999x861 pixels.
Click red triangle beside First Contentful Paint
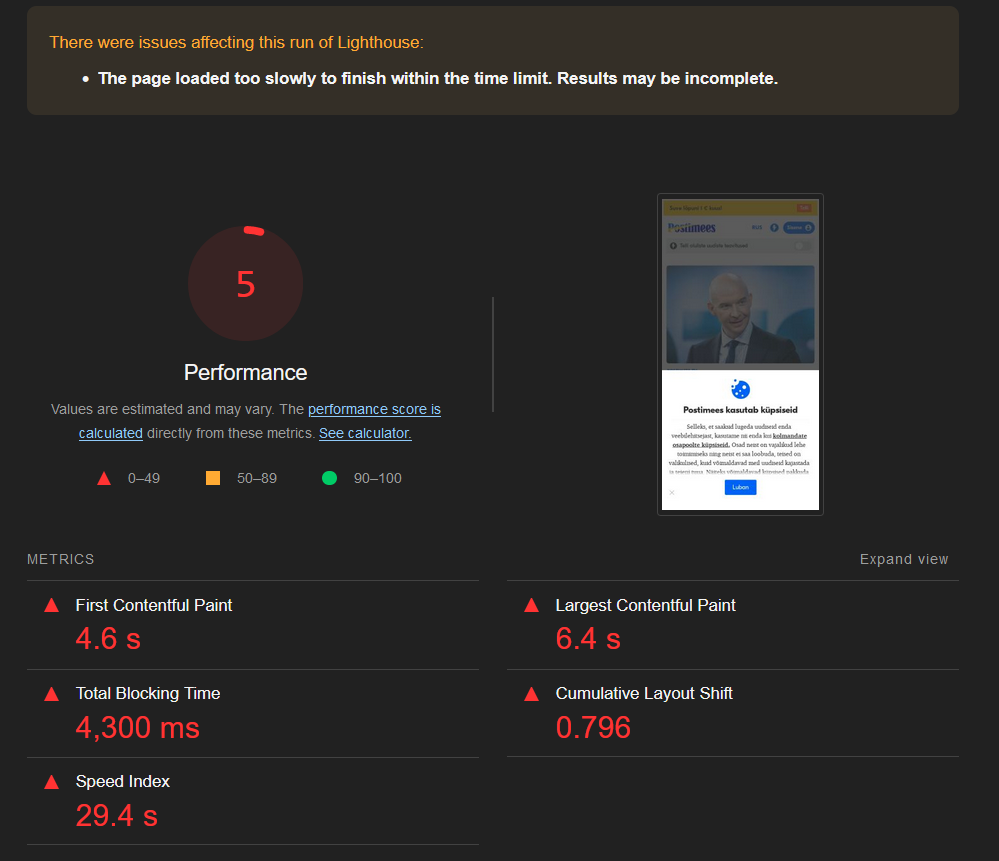(x=52, y=605)
